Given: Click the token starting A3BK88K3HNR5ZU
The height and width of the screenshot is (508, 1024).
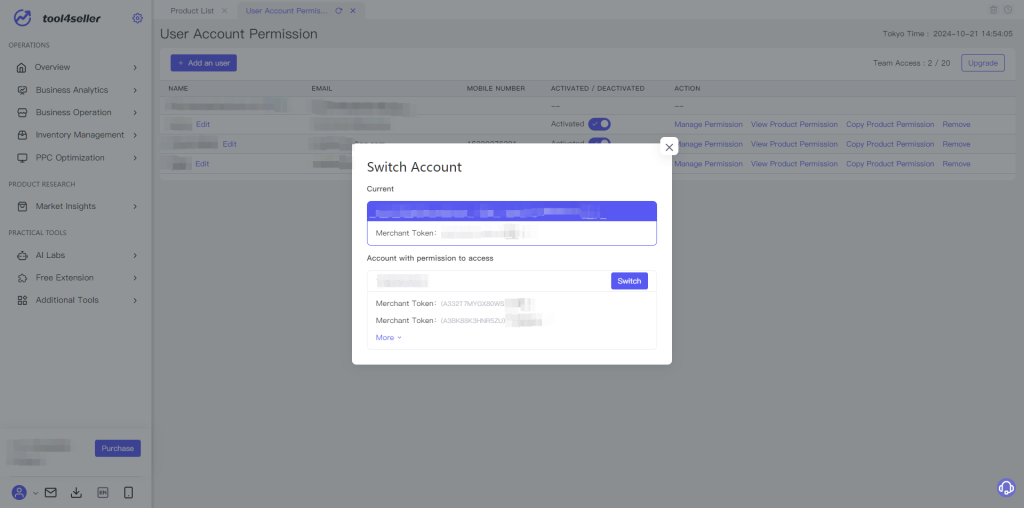Looking at the screenshot, I should coord(473,321).
